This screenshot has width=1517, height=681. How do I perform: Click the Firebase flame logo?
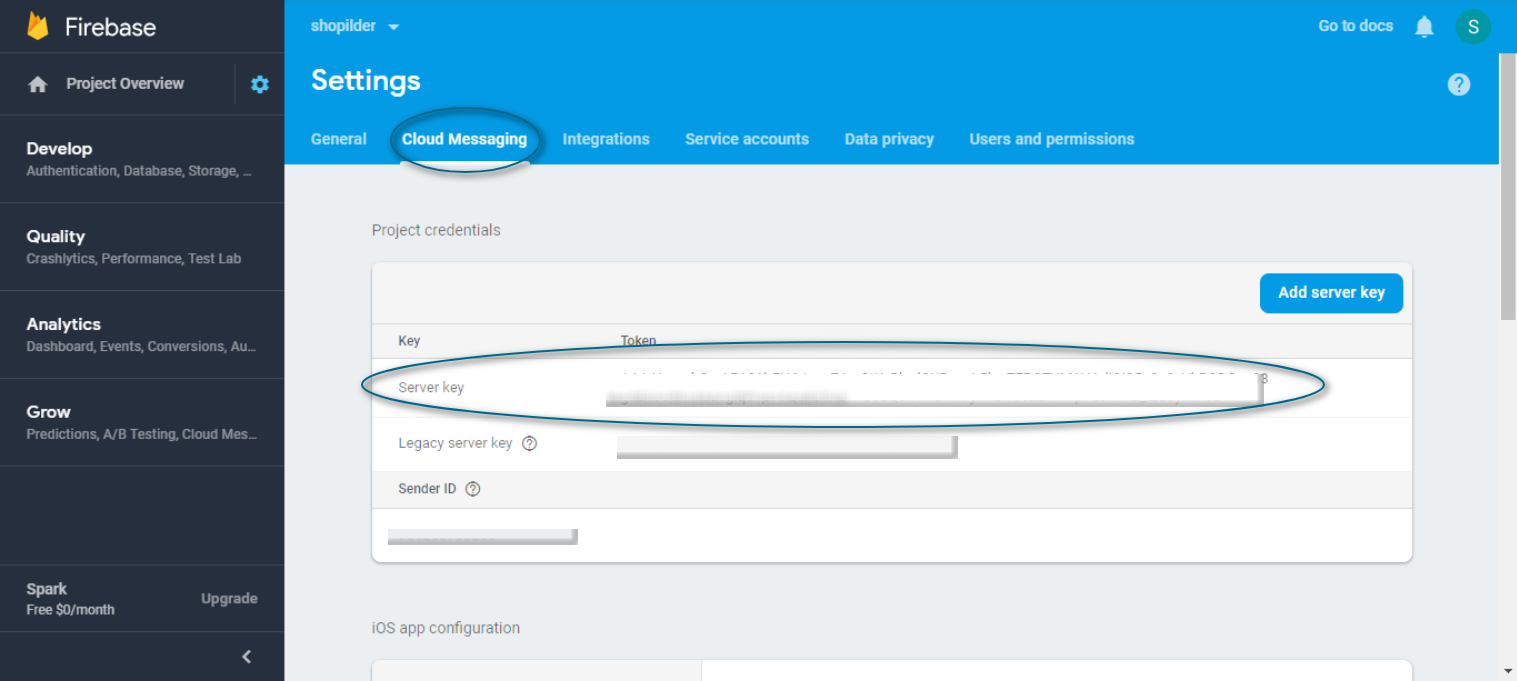(x=38, y=26)
